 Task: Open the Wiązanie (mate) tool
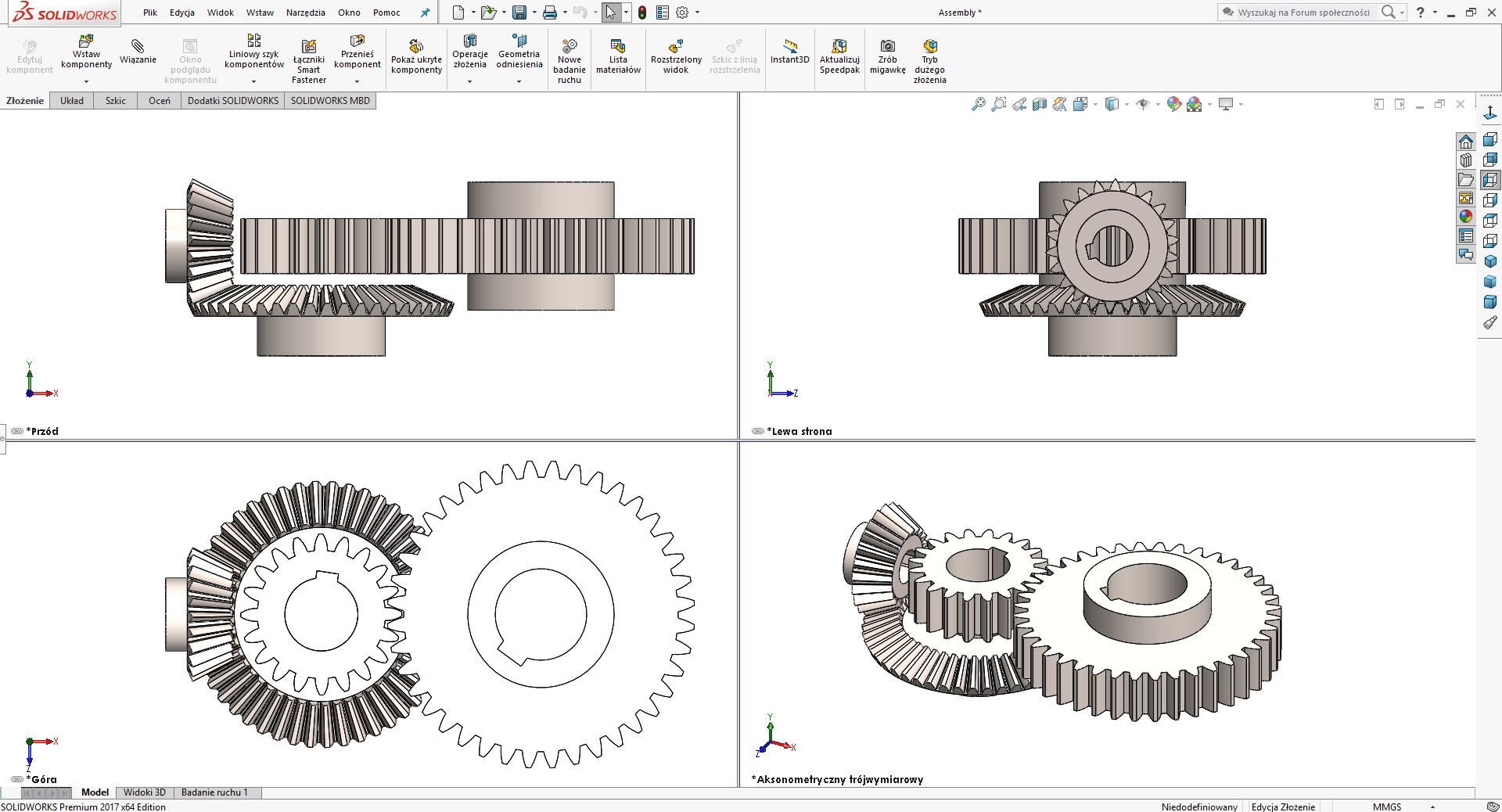(138, 52)
